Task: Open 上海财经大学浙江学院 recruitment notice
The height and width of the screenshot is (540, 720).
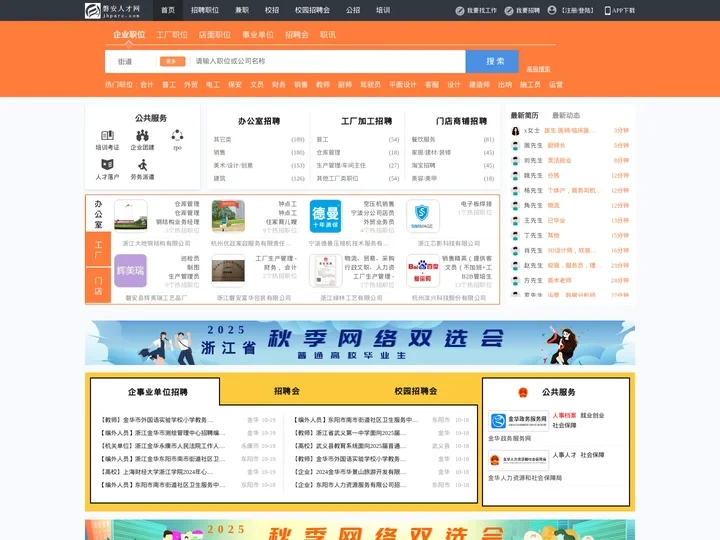Action: [x=157, y=472]
